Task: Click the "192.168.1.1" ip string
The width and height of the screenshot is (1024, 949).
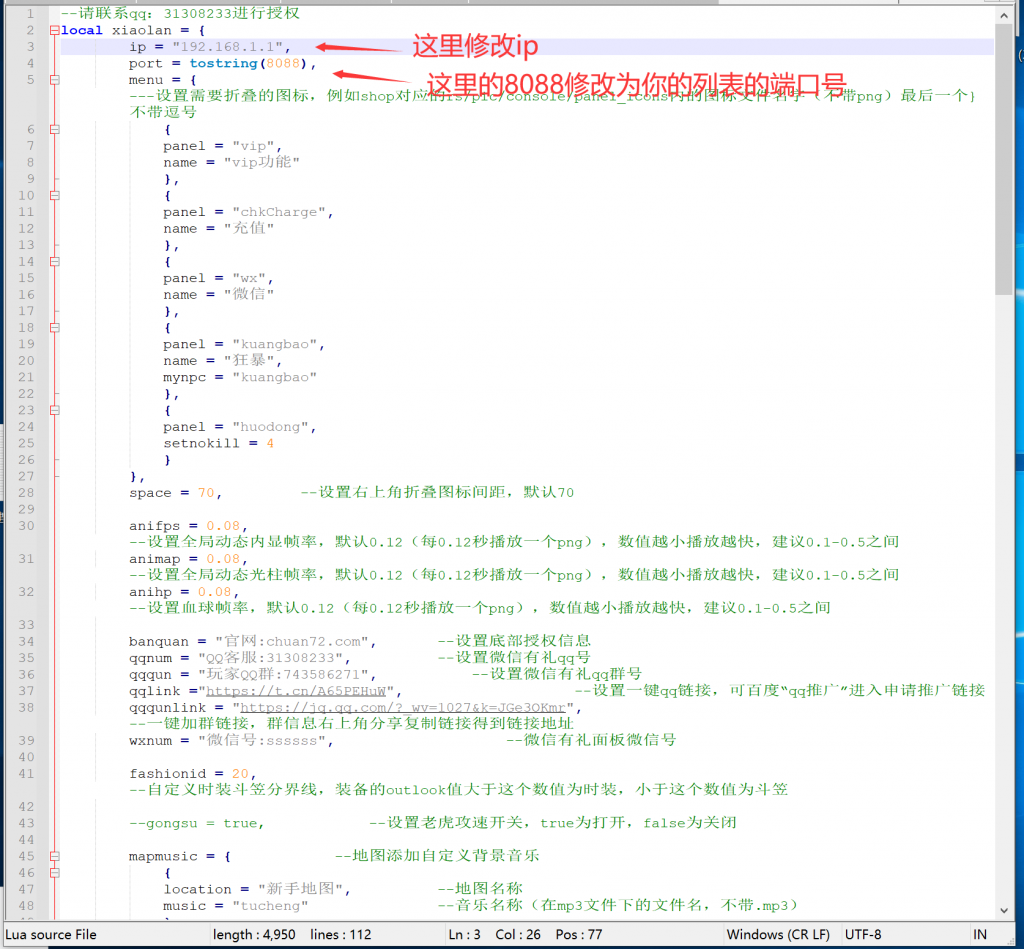Action: tap(227, 47)
